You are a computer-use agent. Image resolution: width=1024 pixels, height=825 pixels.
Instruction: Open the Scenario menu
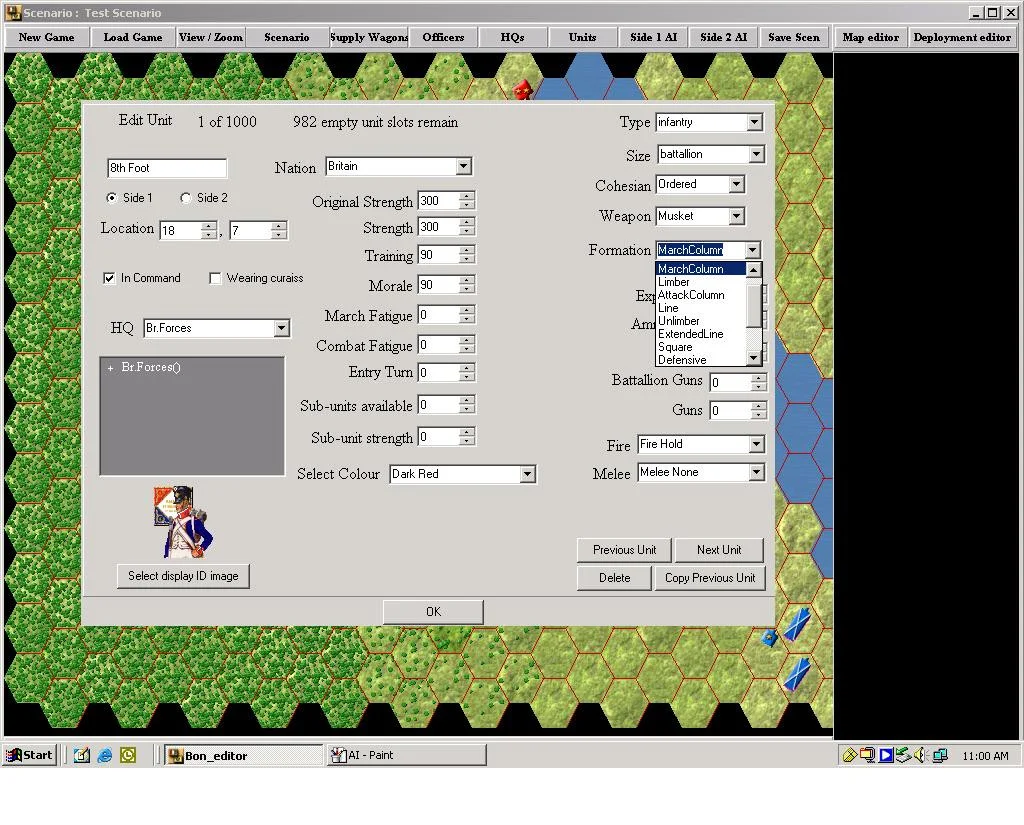pyautogui.click(x=287, y=37)
